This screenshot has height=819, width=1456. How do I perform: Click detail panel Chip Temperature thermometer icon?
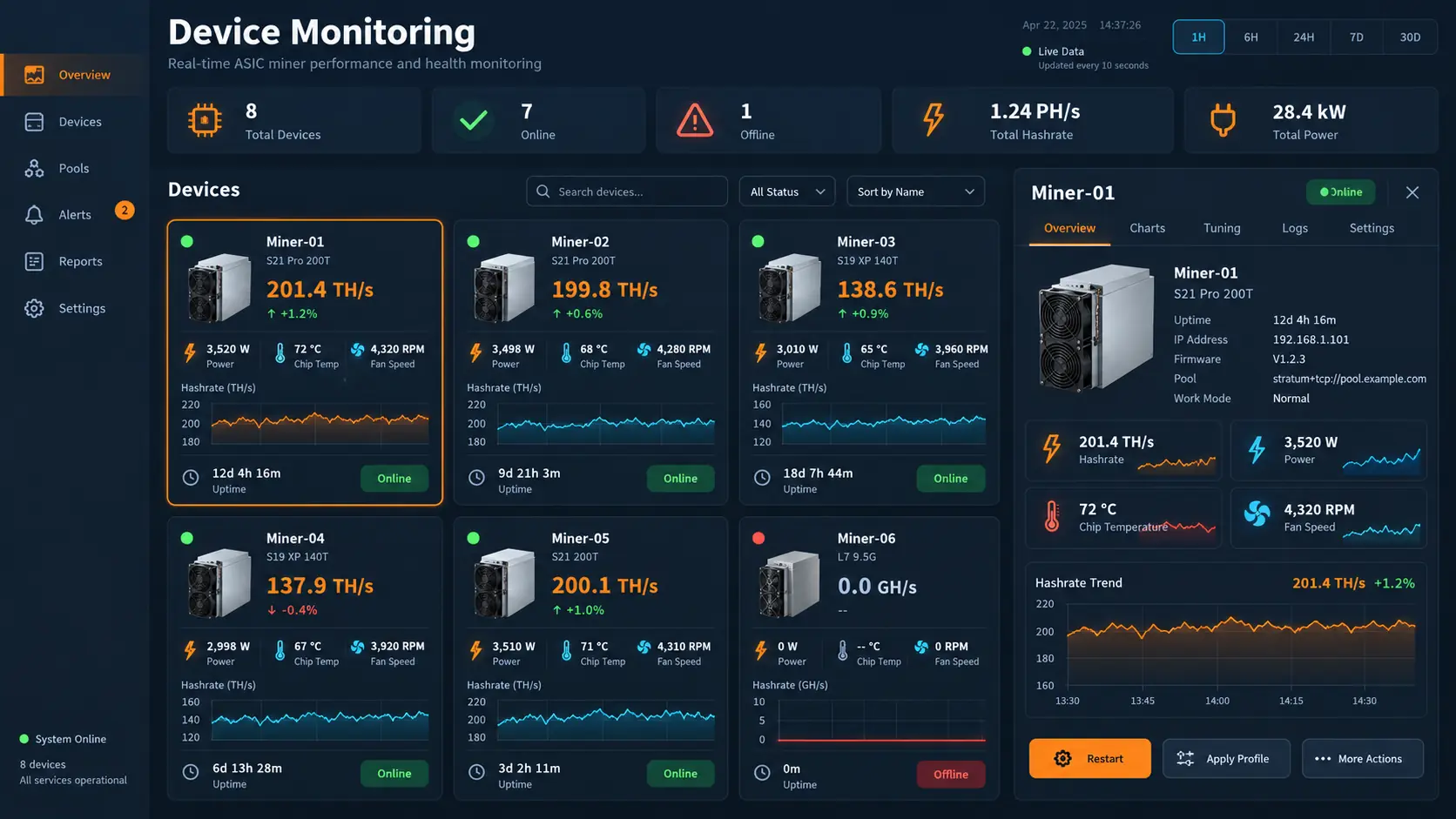tap(1052, 517)
